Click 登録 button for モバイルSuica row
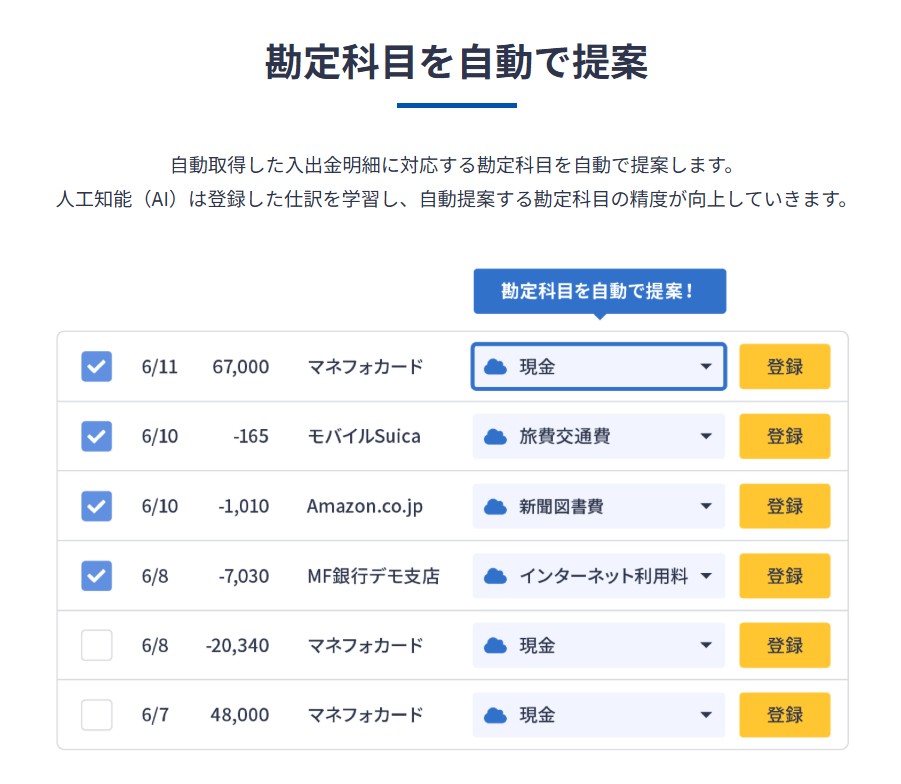Image resolution: width=901 pixels, height=784 pixels. 785,437
